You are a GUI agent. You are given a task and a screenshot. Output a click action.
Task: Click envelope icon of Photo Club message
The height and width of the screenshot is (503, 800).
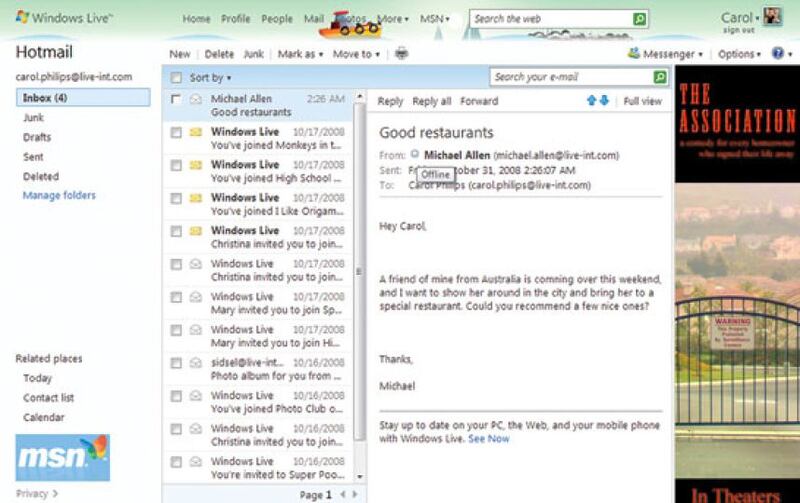click(x=196, y=396)
